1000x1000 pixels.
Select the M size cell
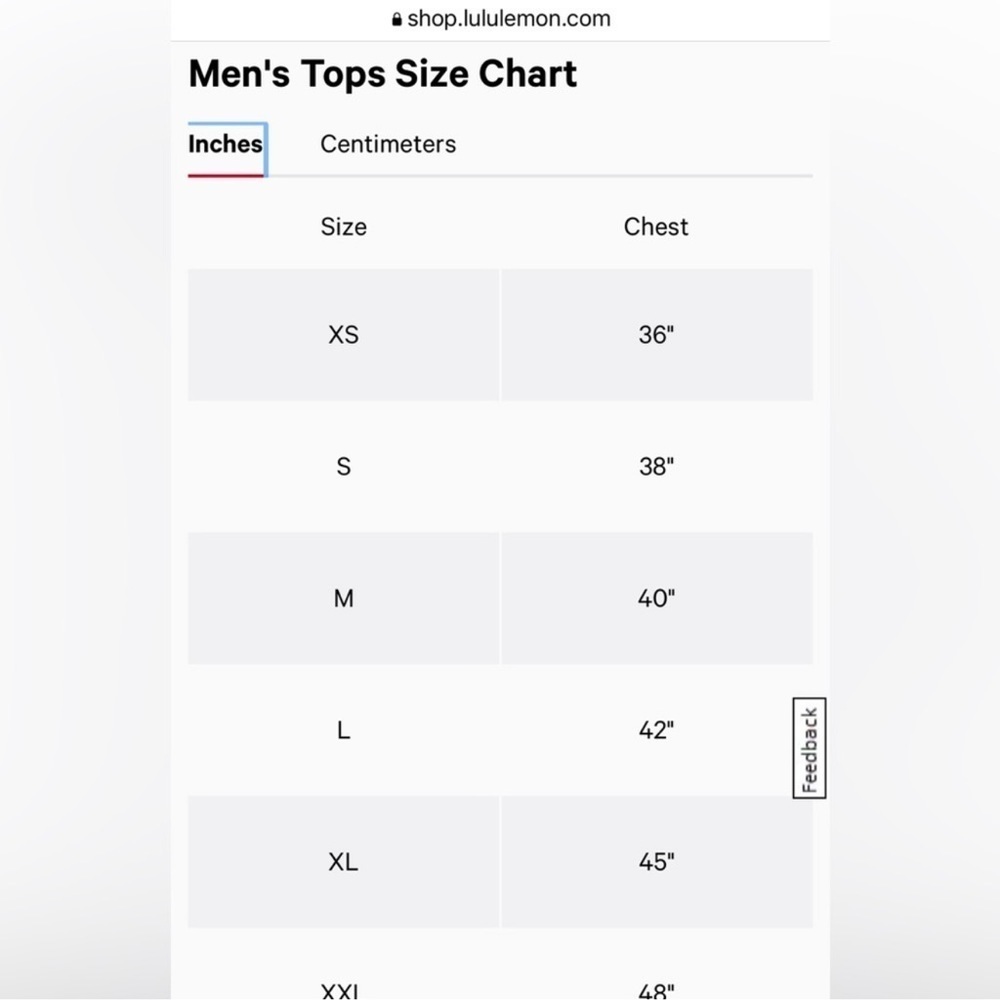pyautogui.click(x=343, y=599)
